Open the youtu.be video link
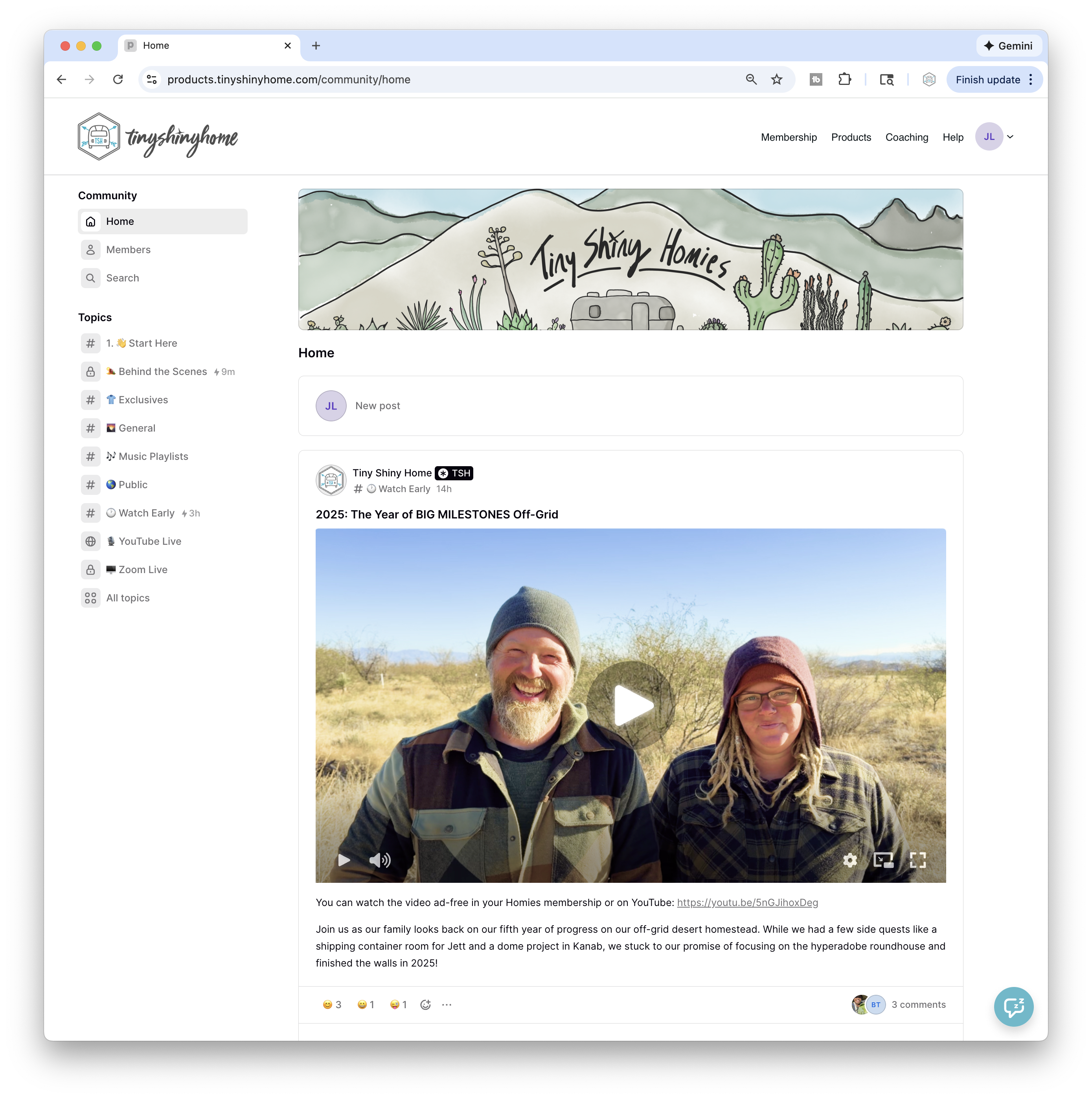The image size is (1092, 1099). point(747,903)
